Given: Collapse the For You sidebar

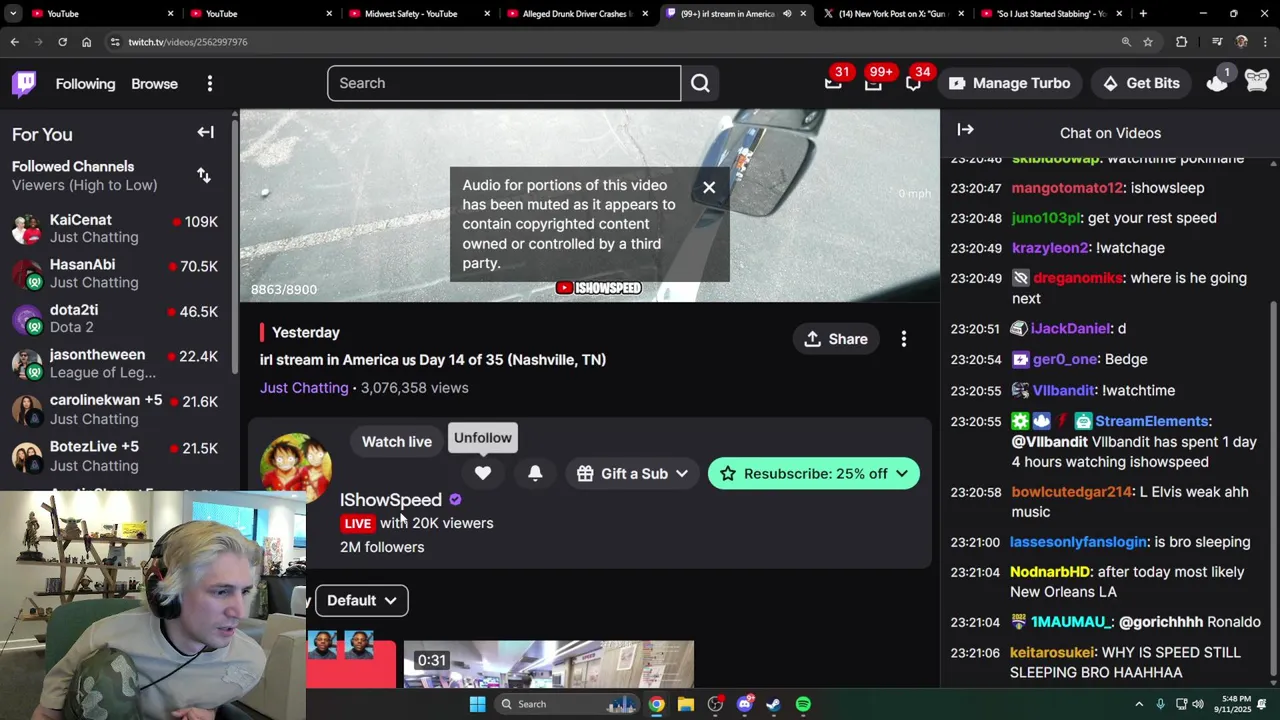Looking at the screenshot, I should 205,132.
